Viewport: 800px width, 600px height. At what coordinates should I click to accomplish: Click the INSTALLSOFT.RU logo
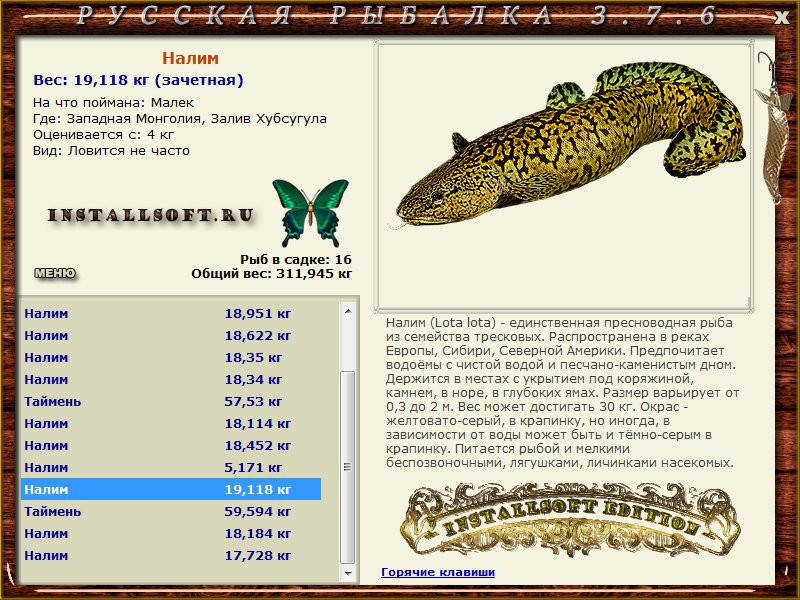point(151,216)
